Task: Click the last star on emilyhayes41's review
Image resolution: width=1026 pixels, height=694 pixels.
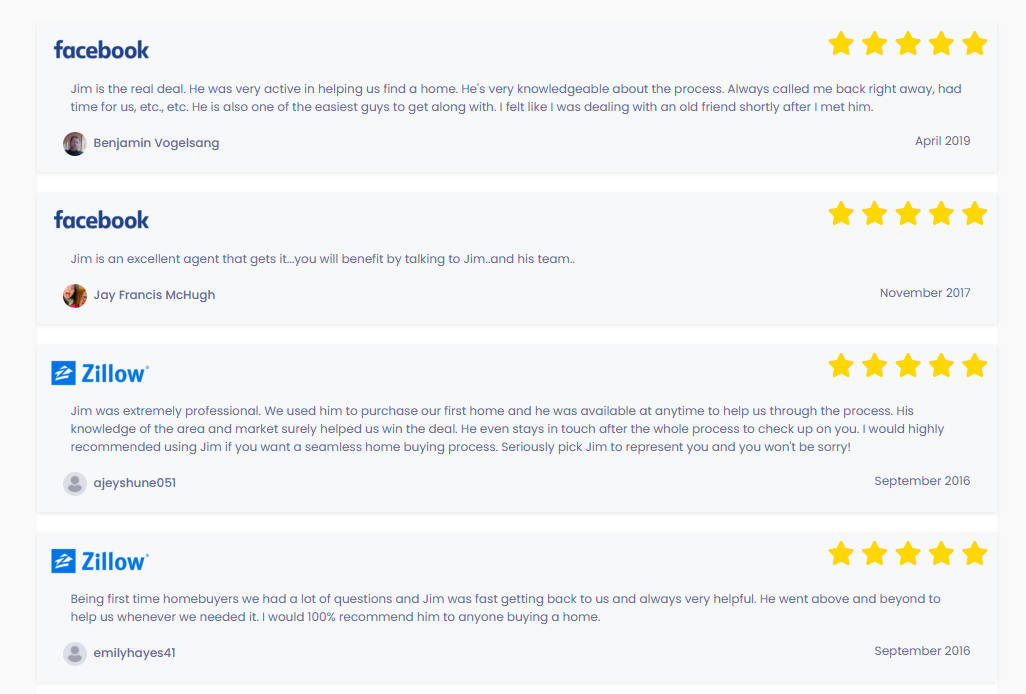Action: [x=974, y=554]
